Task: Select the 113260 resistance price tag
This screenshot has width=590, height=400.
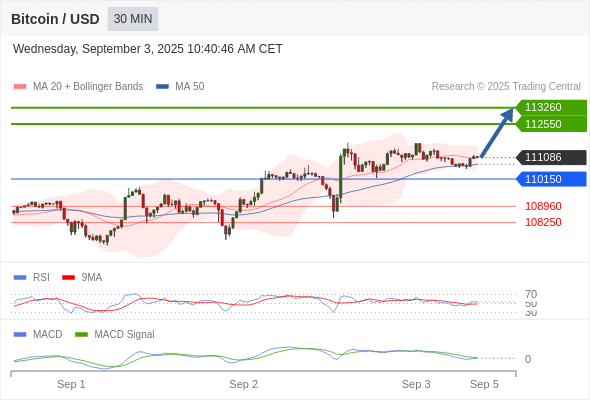Action: point(551,108)
